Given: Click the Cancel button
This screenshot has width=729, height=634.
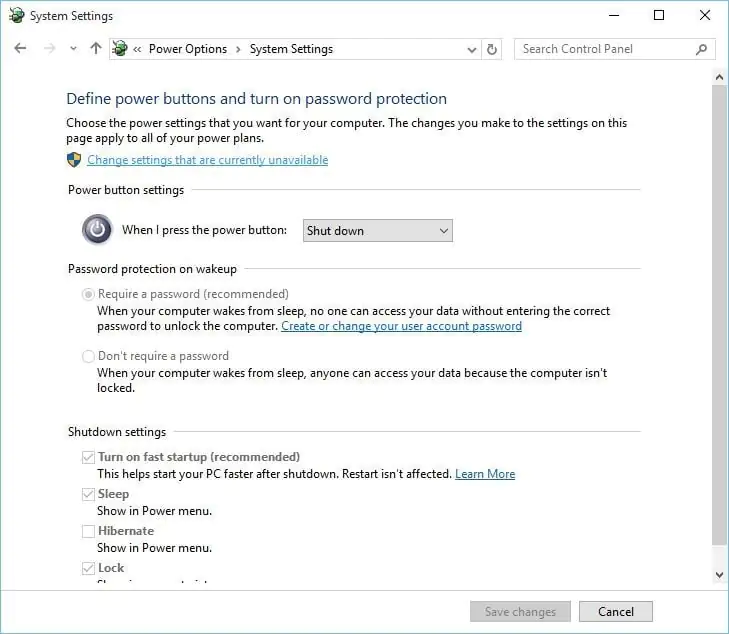Looking at the screenshot, I should 616,612.
